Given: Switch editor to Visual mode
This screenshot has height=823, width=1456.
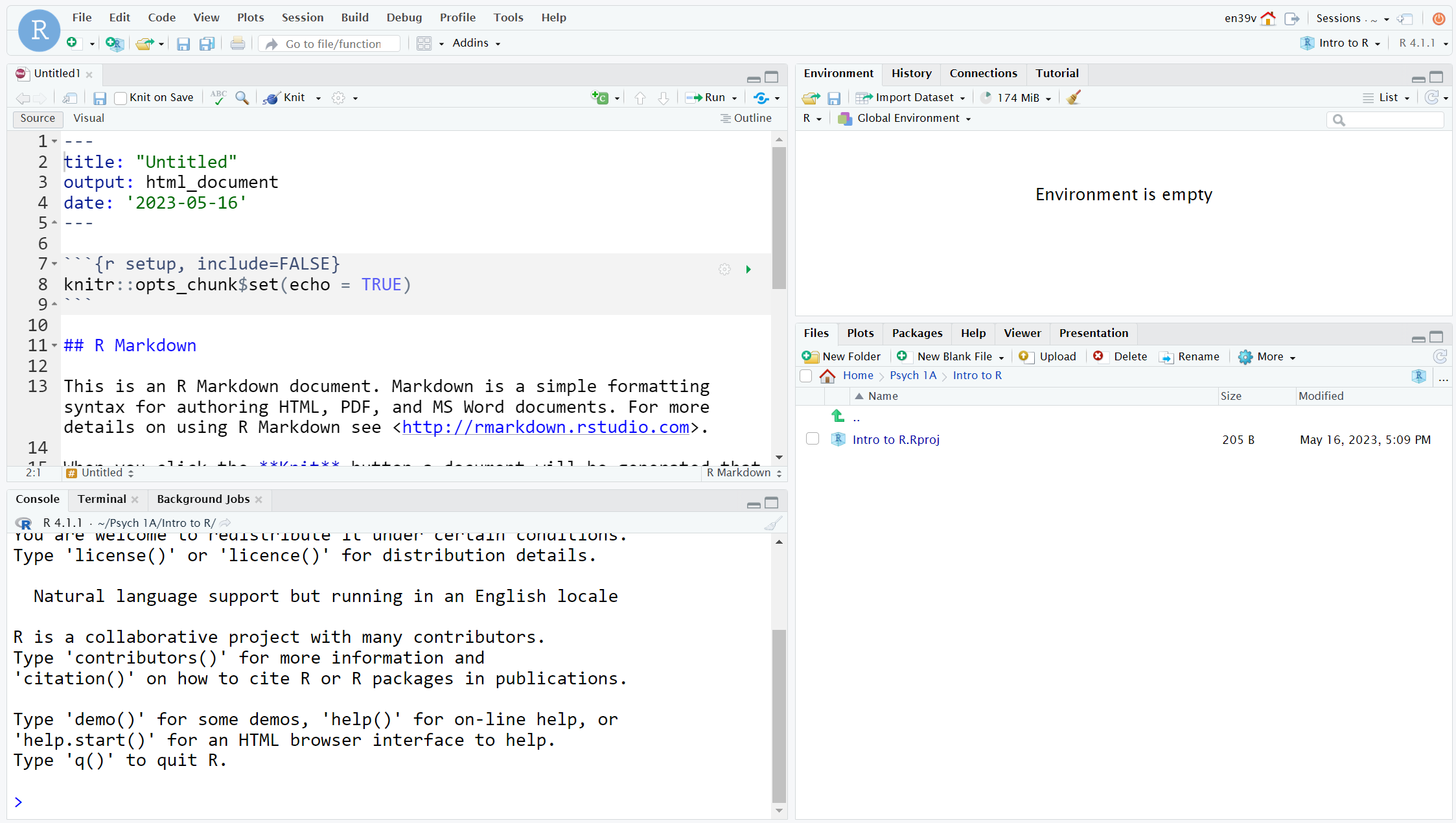Looking at the screenshot, I should point(89,118).
